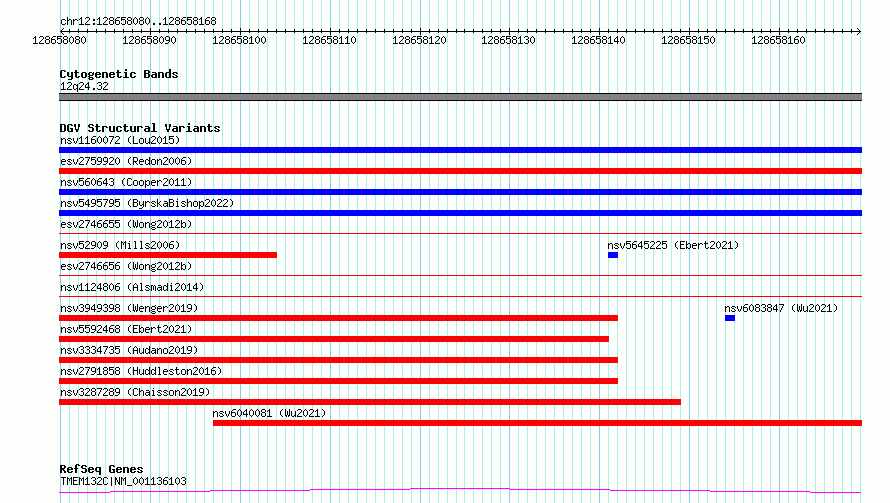Click the Cytogenetic Bands track title
The height and width of the screenshot is (503, 890).
click(119, 74)
